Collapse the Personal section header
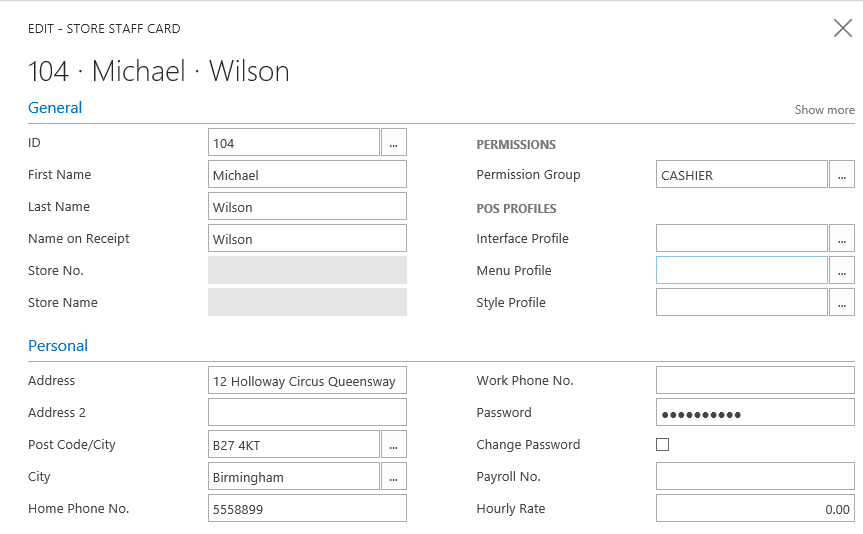 coord(58,346)
